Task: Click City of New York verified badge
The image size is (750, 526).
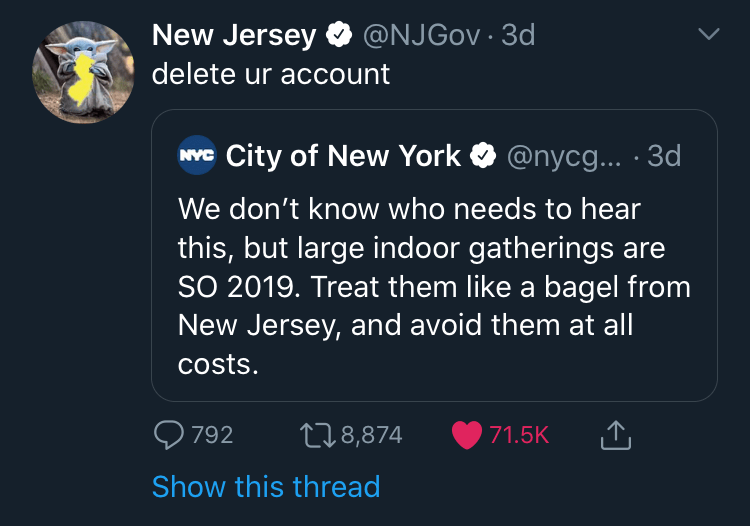Action: pyautogui.click(x=485, y=157)
